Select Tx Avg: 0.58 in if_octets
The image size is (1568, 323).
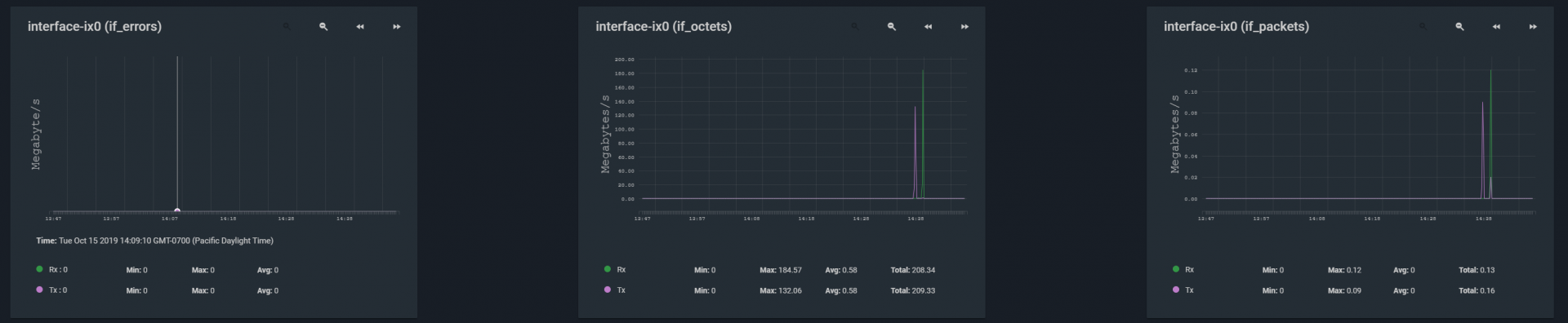[841, 290]
